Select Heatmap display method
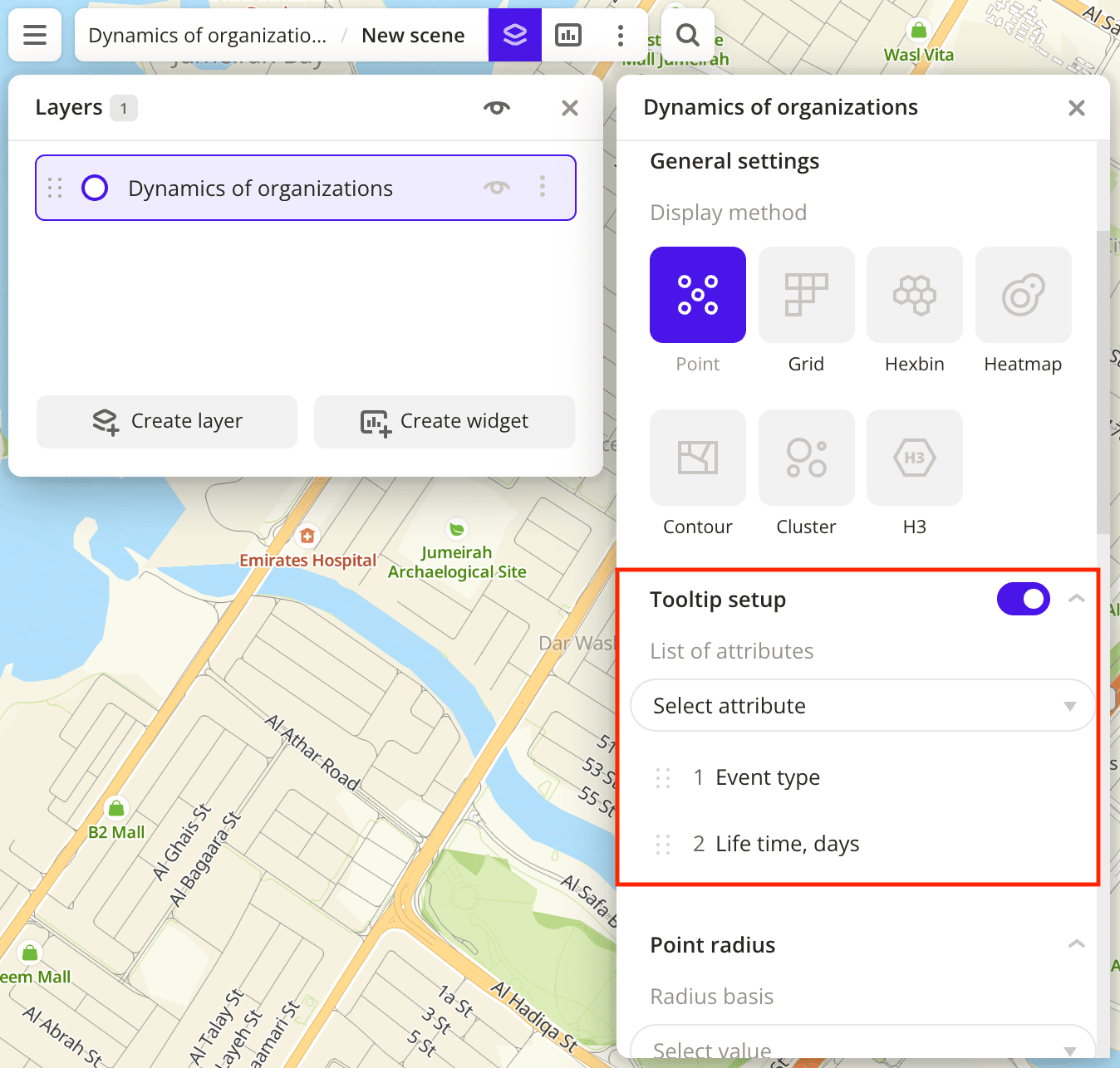Screen dimensions: 1120x1068 coord(1023,295)
